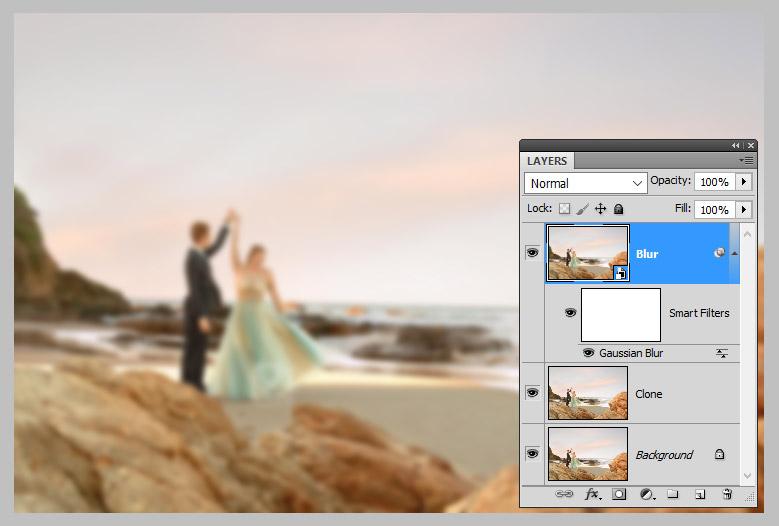Open the Layers panel options menu
Image resolution: width=779 pixels, height=526 pixels.
coord(746,160)
